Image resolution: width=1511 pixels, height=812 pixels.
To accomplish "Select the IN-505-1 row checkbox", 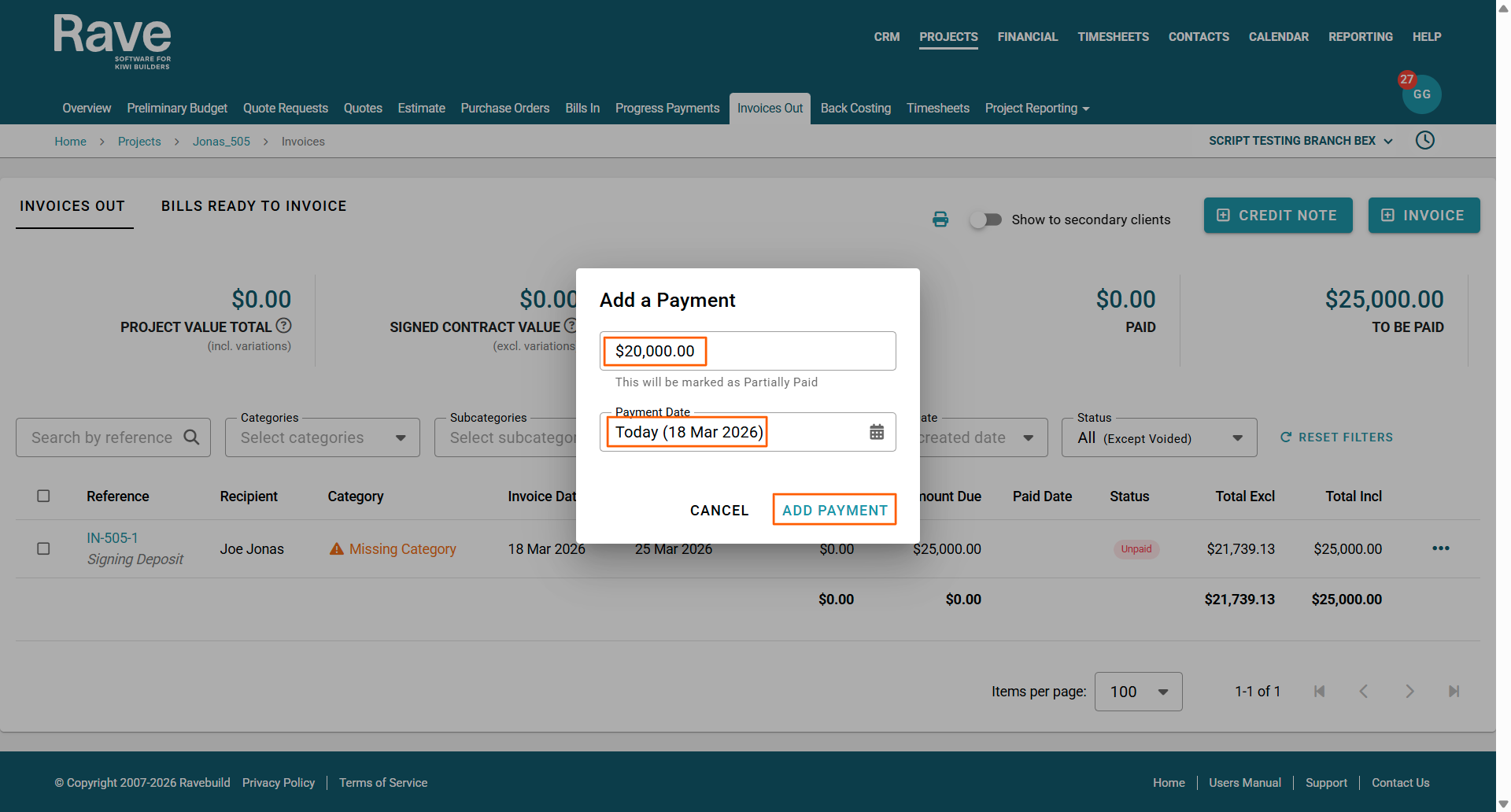I will pyautogui.click(x=43, y=549).
